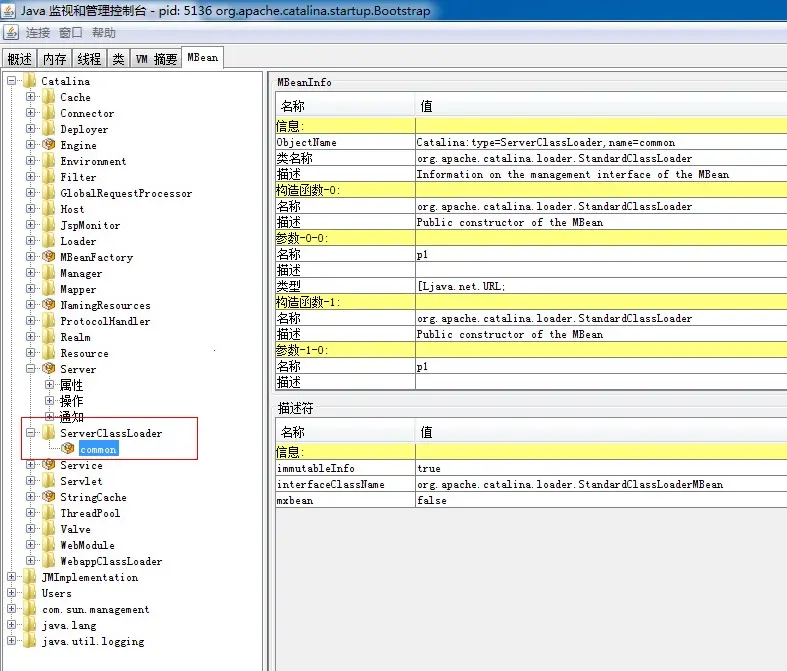Click the NamingResources bean icon
The height and width of the screenshot is (671, 787).
coord(49,305)
